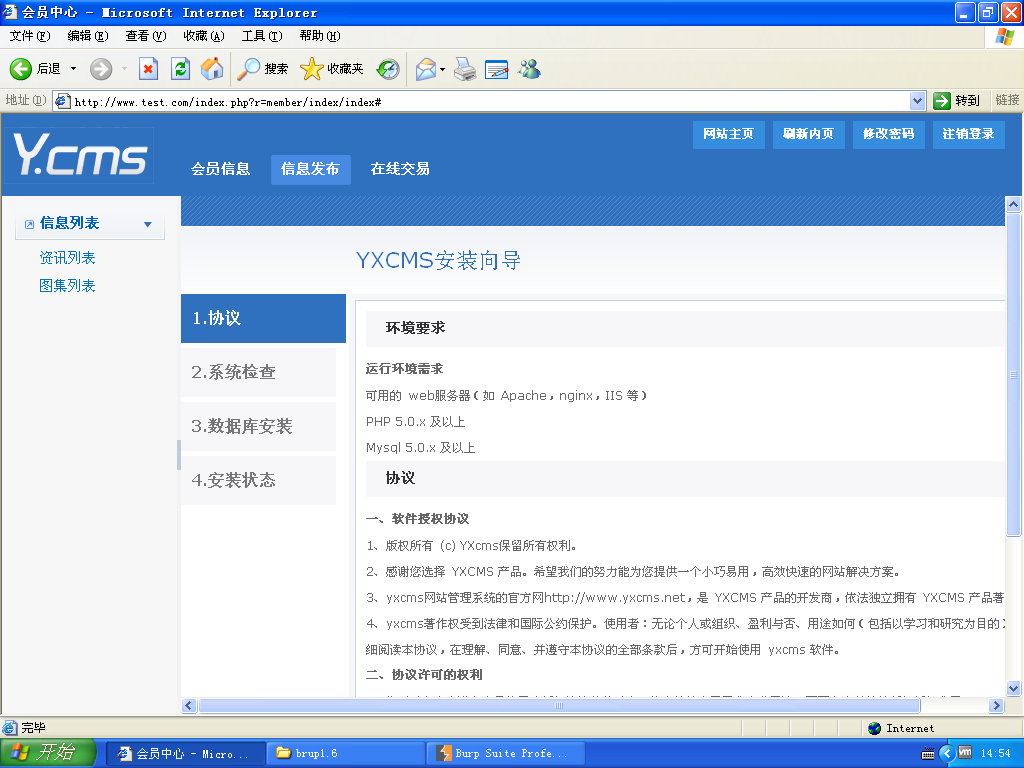Screen dimensions: 1024x768
Task: Click the VMware tools tray icon
Action: point(965,753)
